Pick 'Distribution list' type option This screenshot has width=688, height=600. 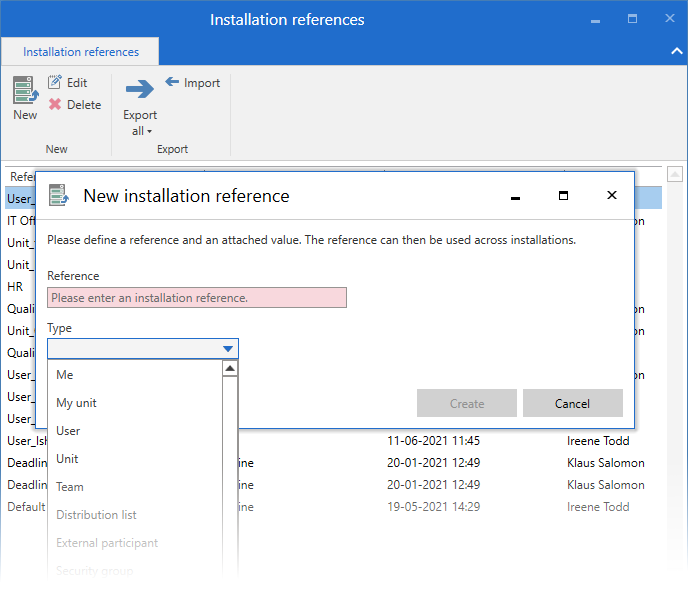[x=96, y=515]
